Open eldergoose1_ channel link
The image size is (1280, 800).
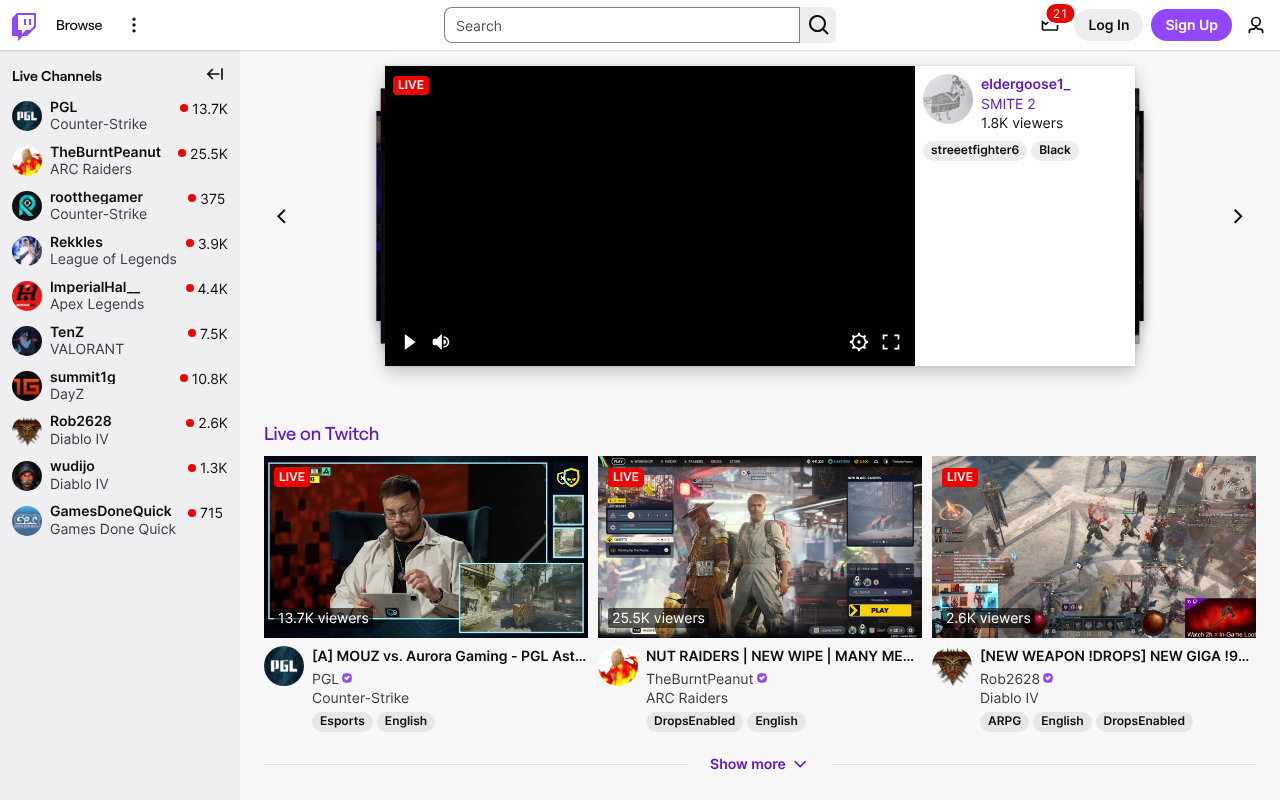(x=1026, y=84)
